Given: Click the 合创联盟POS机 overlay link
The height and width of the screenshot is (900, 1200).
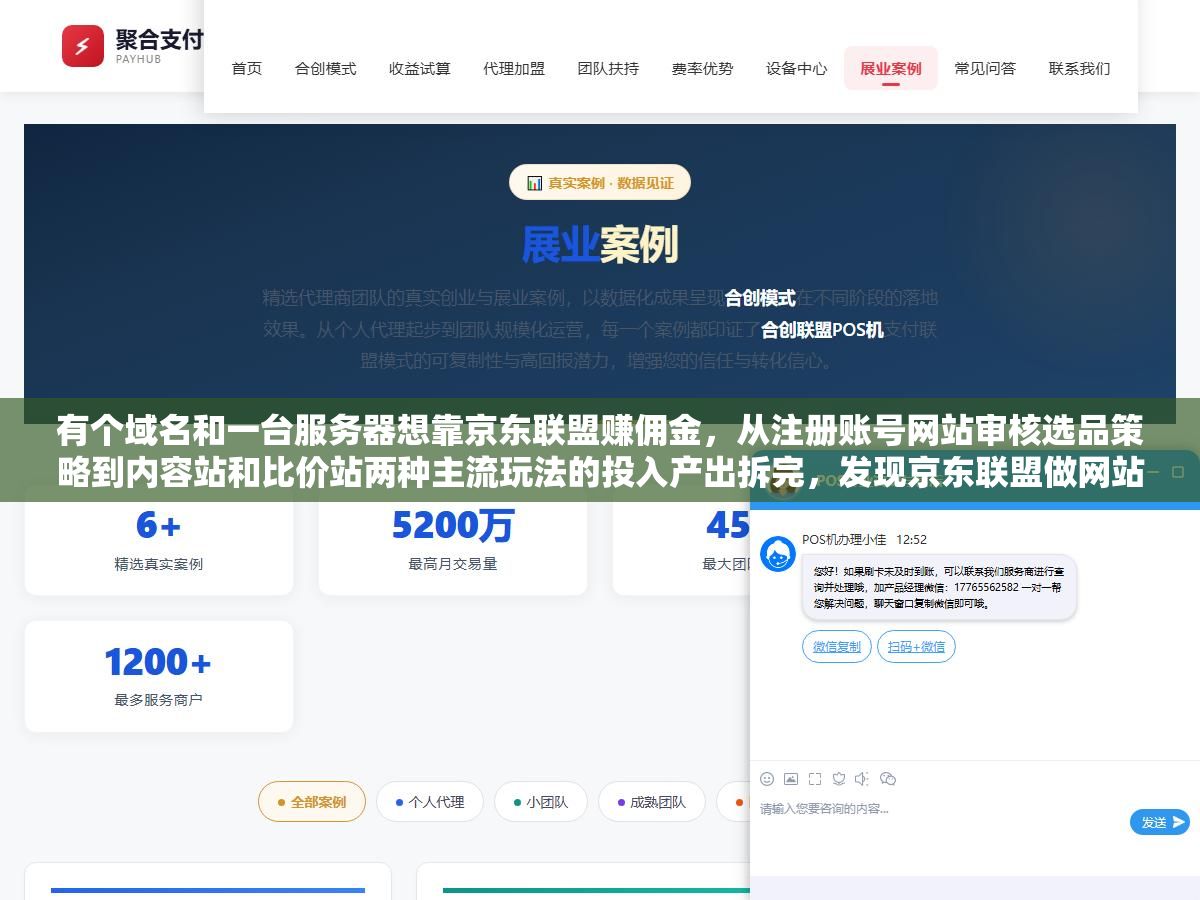Looking at the screenshot, I should [822, 330].
